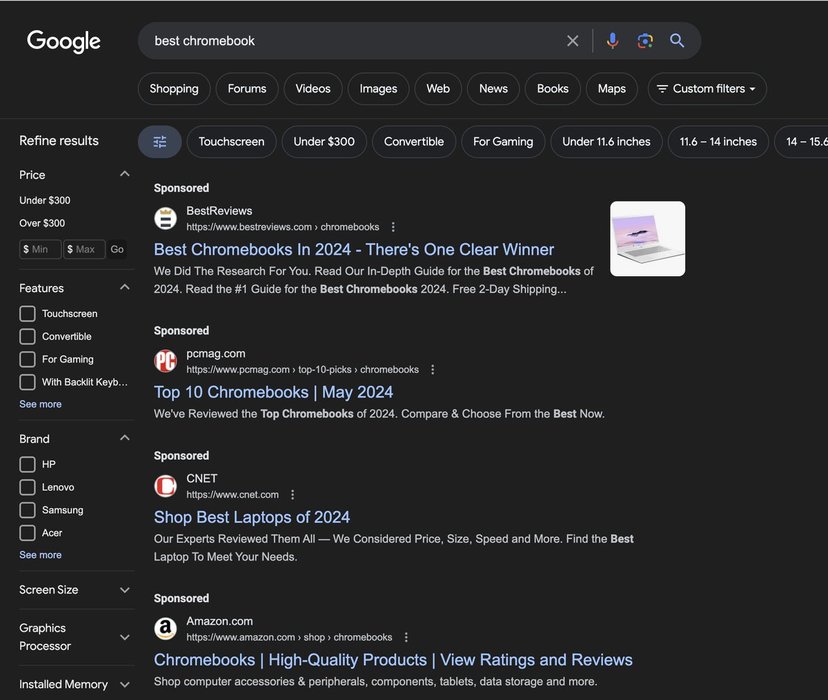The image size is (828, 700).
Task: Click the Under $300 price link
Action: click(45, 201)
